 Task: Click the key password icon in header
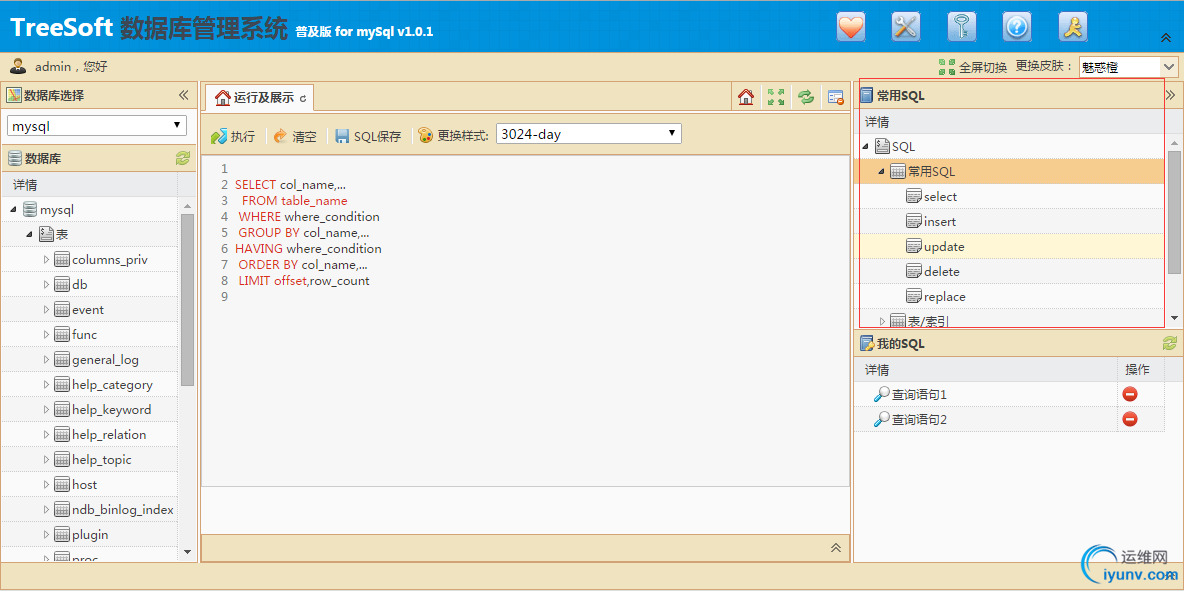[x=961, y=27]
